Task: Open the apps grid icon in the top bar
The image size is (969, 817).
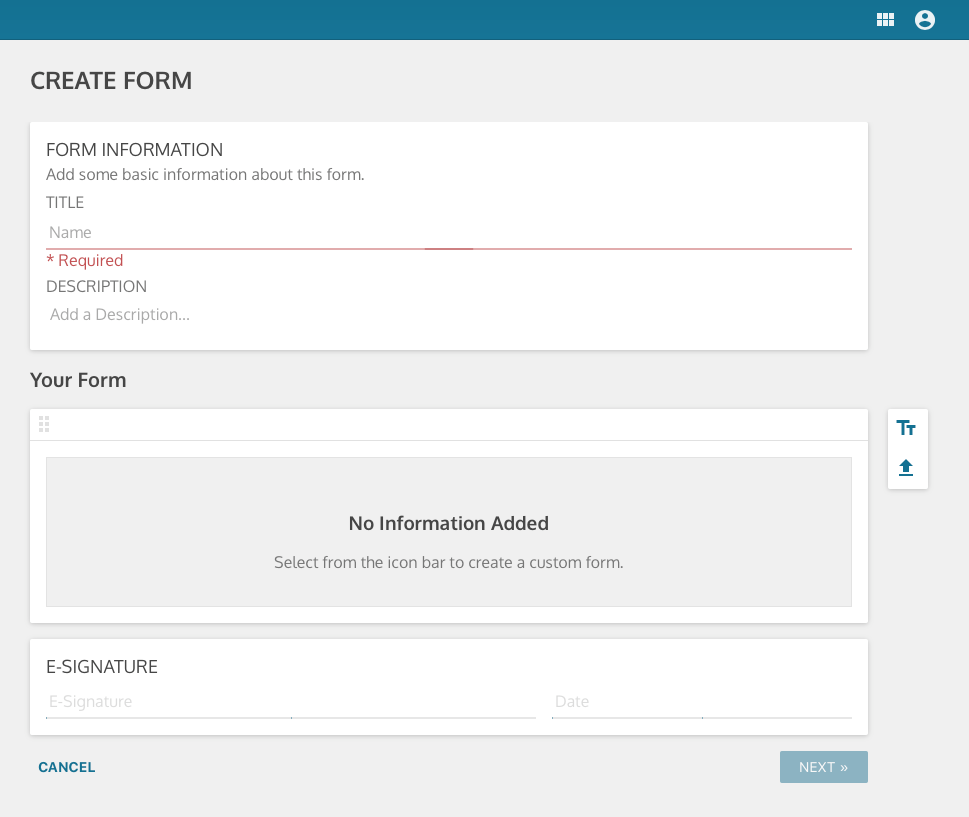Action: pos(884,19)
